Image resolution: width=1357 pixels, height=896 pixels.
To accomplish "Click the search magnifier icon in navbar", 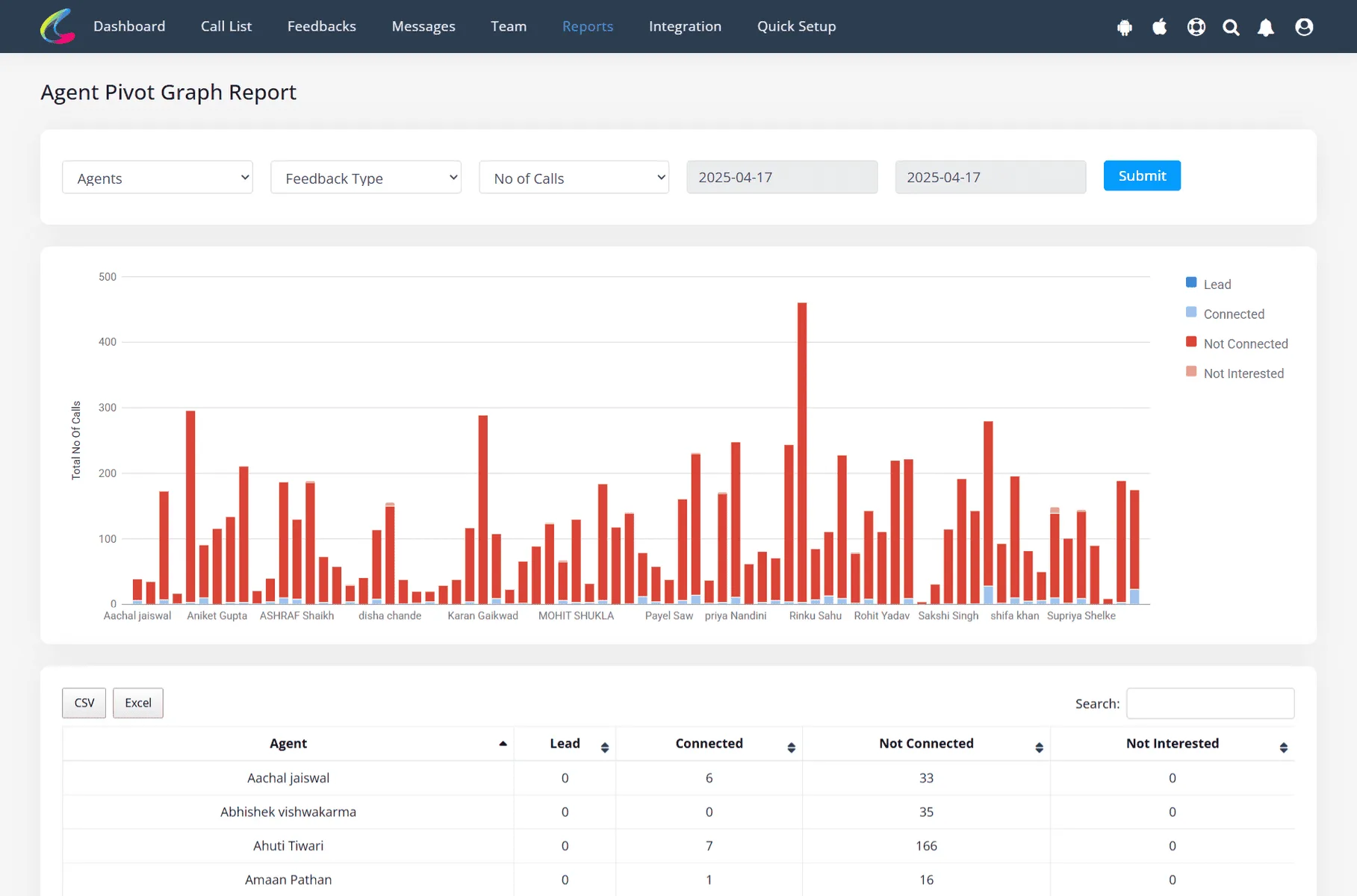I will click(1231, 28).
